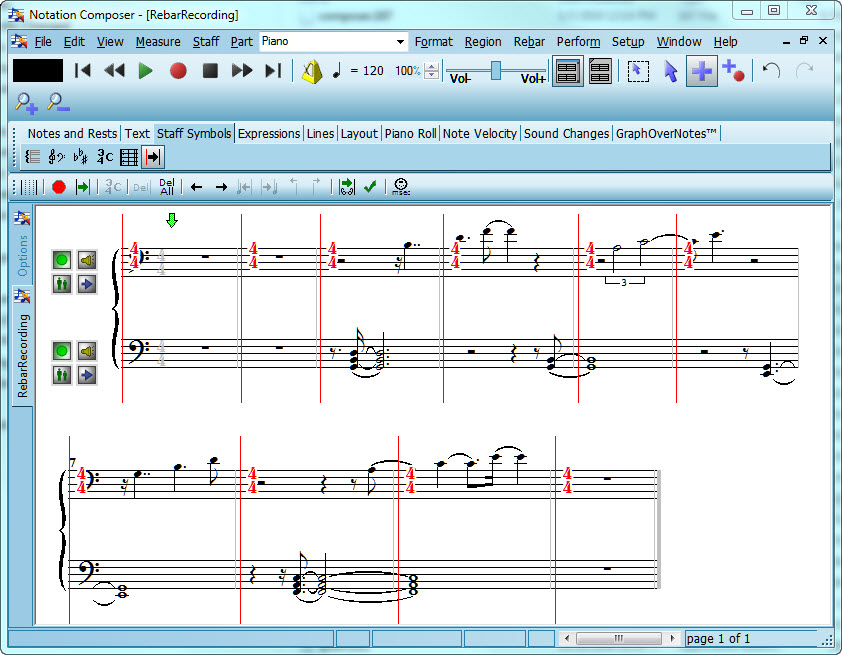Toggle the green record indicator on bass staff
The width and height of the screenshot is (842, 655).
[x=61, y=350]
